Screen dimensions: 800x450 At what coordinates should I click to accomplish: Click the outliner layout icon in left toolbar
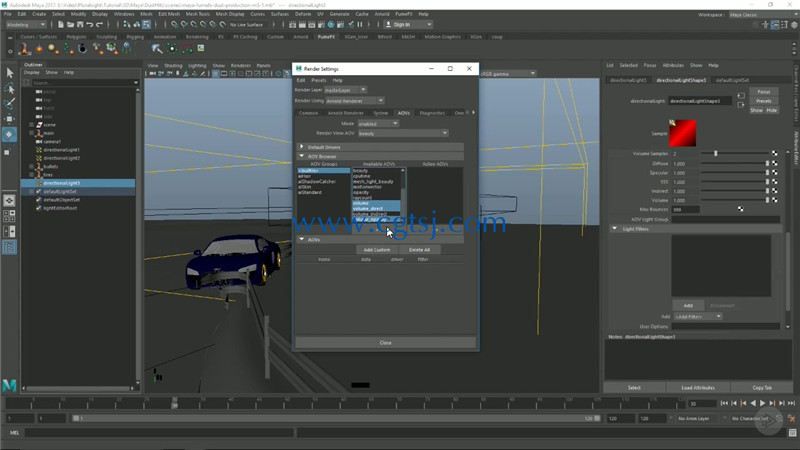(9, 247)
